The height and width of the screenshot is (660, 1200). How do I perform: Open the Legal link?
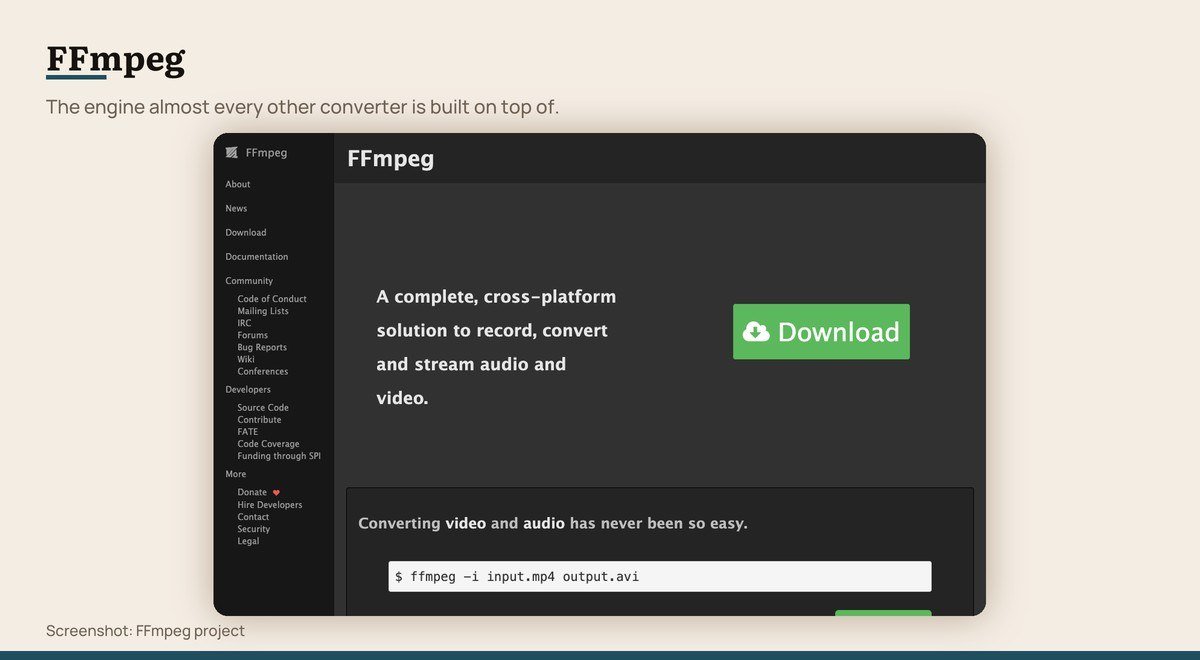248,541
